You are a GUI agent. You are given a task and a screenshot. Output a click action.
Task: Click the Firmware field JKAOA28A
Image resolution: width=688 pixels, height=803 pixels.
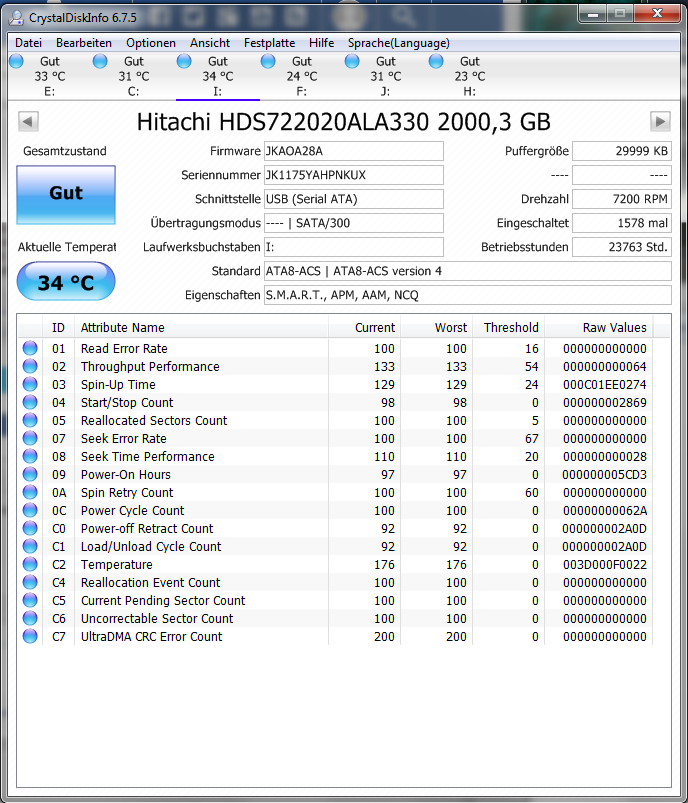click(x=353, y=151)
